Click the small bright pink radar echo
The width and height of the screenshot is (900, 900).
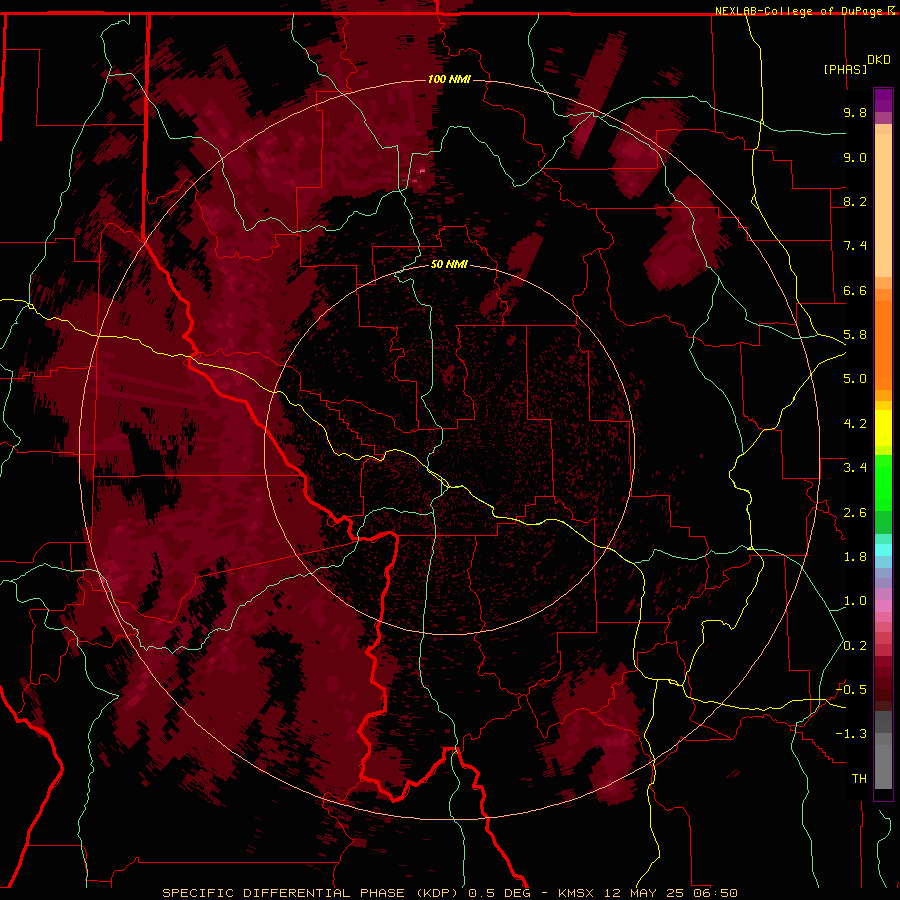(423, 170)
